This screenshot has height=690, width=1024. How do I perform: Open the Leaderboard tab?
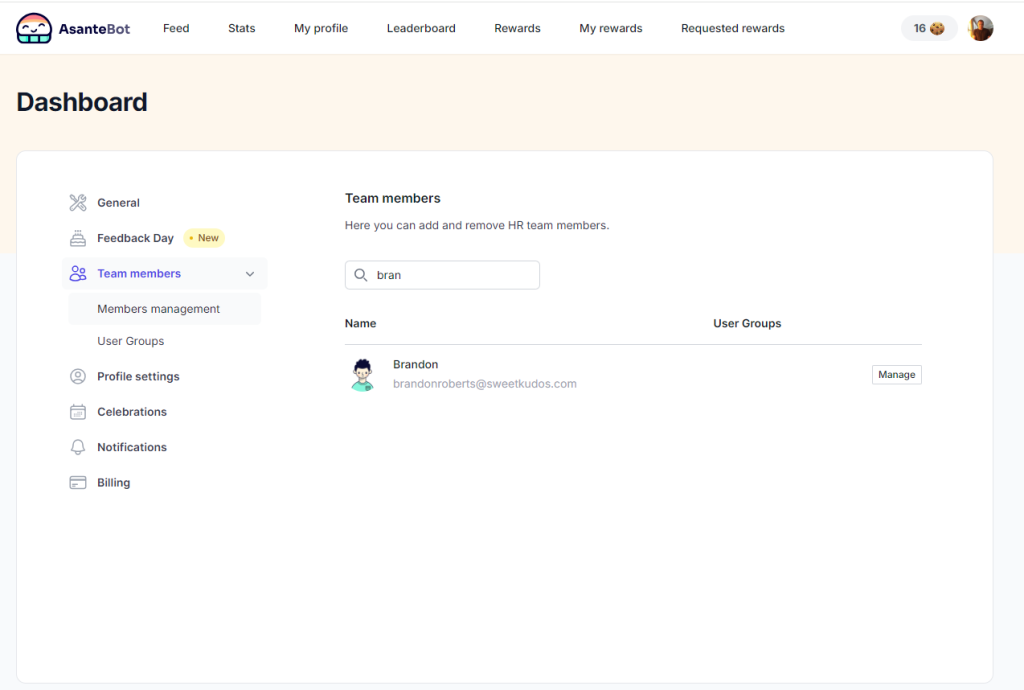[421, 28]
